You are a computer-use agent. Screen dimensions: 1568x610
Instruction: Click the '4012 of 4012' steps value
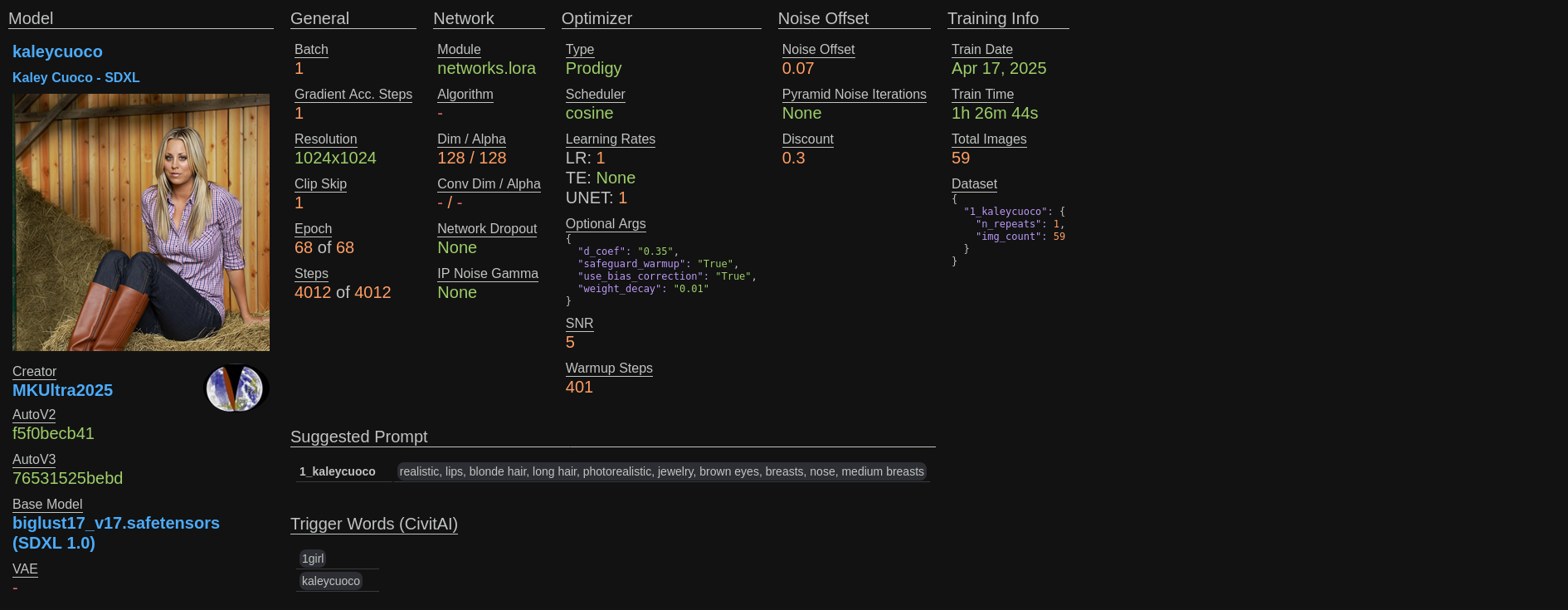343,292
